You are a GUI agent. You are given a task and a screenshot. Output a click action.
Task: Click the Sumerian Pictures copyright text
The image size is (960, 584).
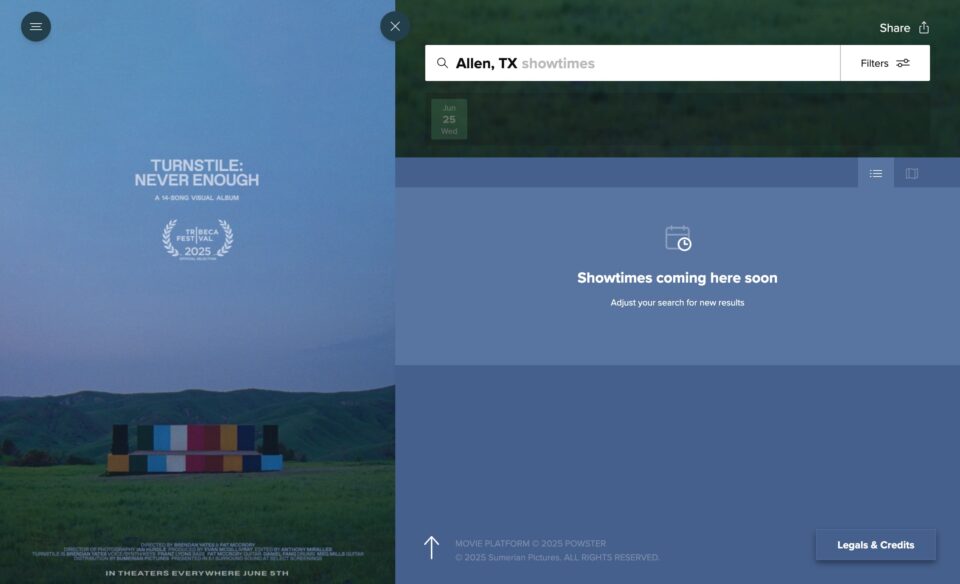click(557, 558)
